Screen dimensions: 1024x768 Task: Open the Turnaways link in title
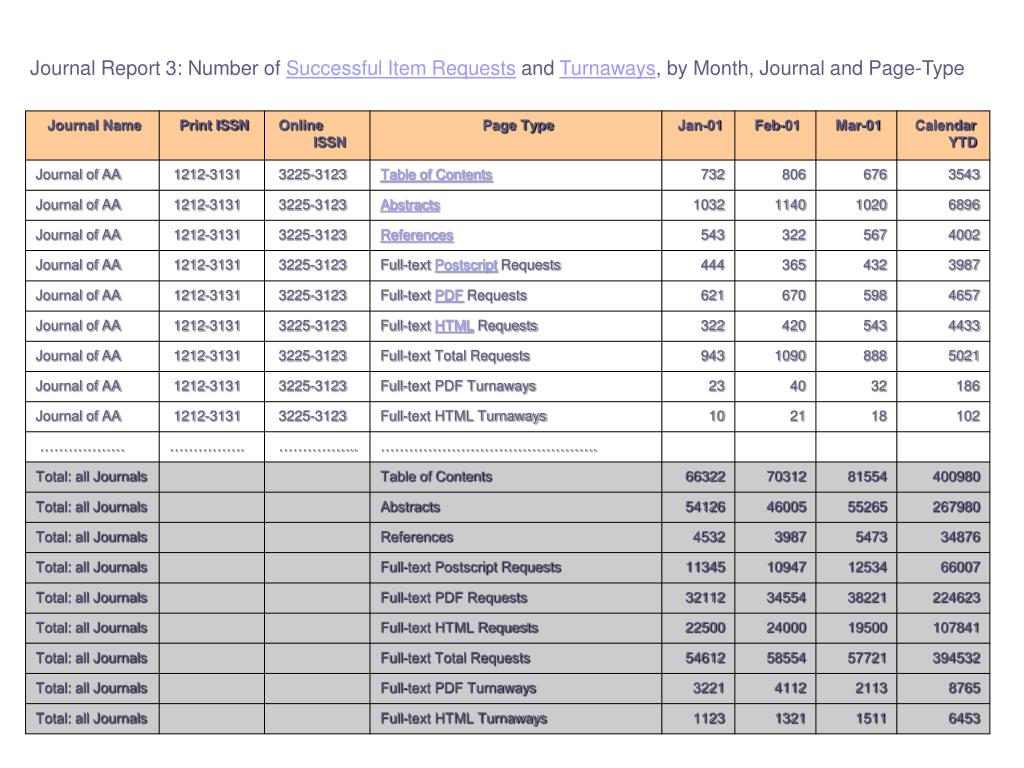607,69
